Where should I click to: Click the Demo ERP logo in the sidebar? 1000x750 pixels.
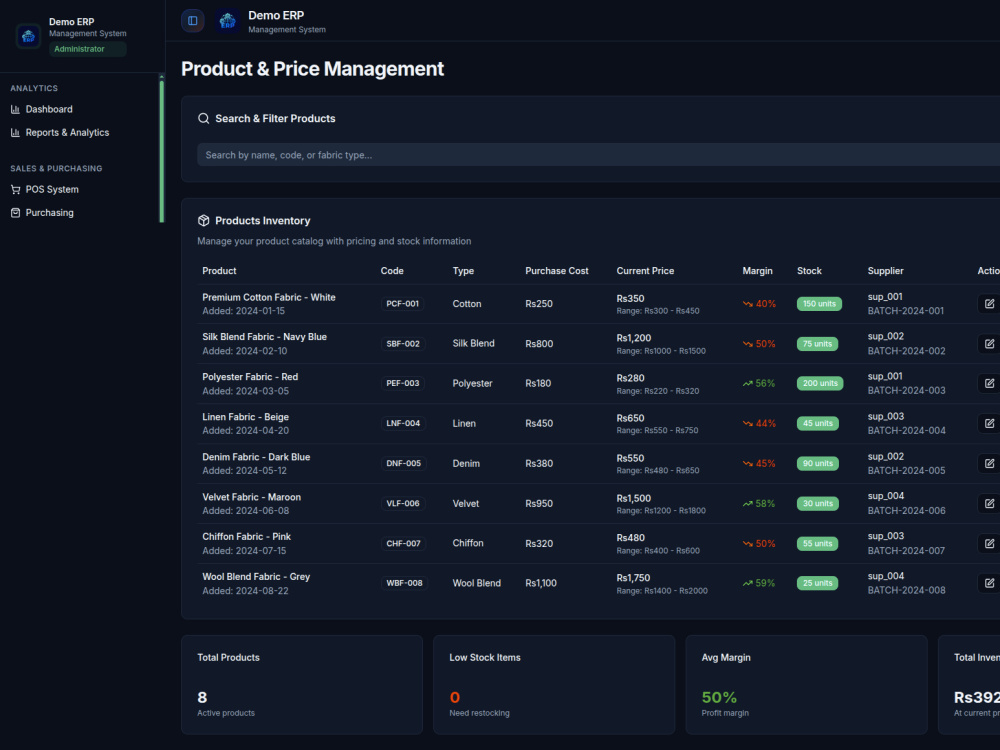click(28, 36)
